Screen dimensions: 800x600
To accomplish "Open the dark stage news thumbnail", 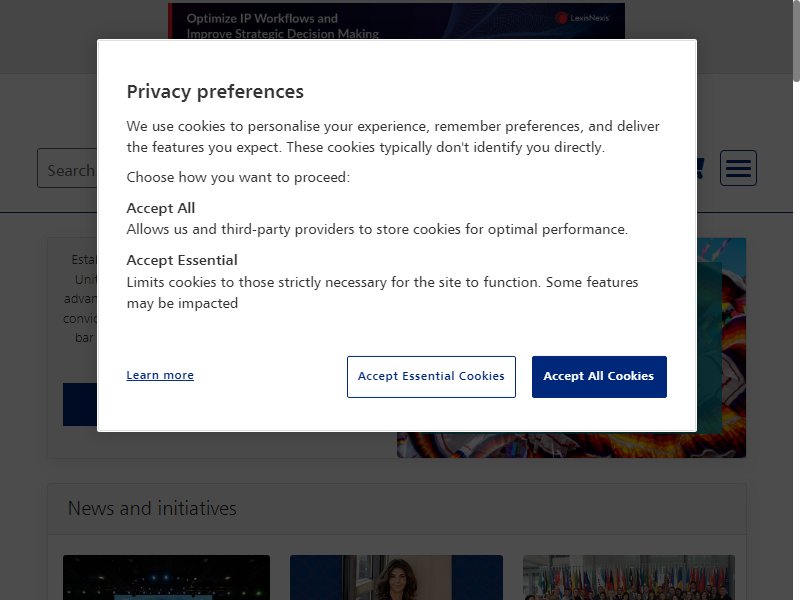I will pos(166,578).
